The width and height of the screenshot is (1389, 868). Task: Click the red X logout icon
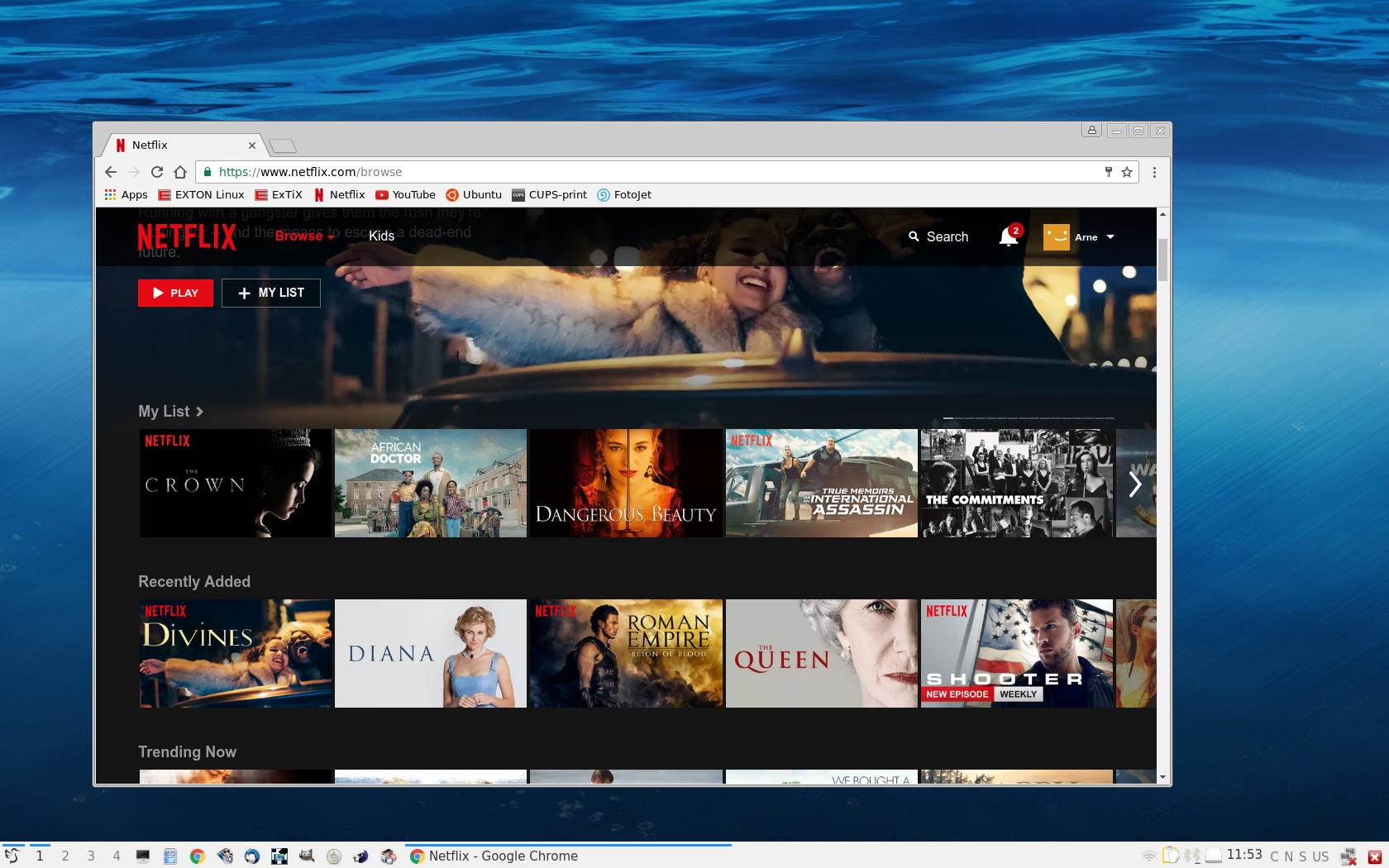(x=1375, y=856)
